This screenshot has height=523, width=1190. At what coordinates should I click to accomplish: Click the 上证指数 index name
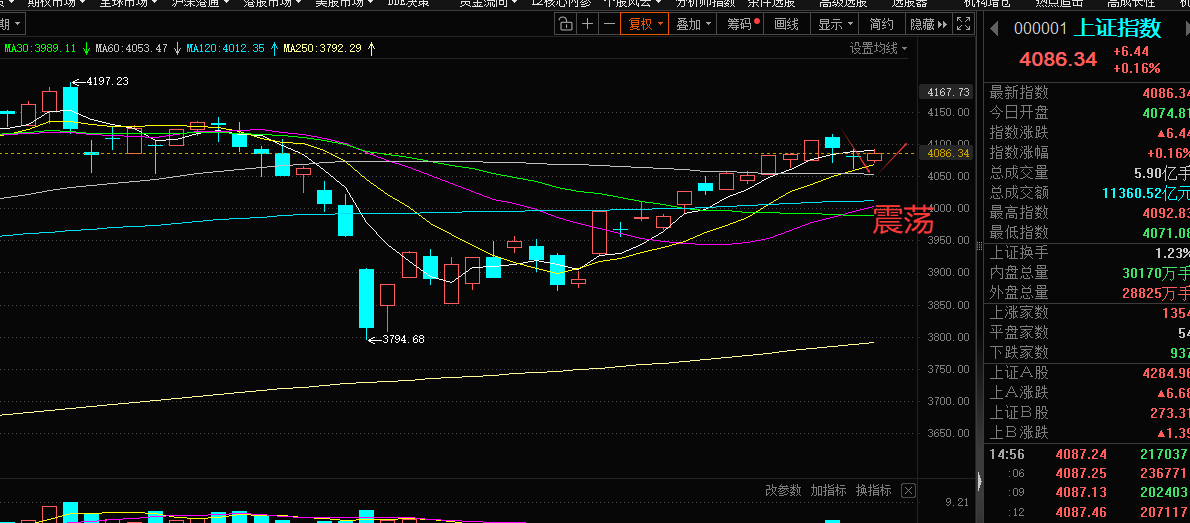pos(1119,28)
